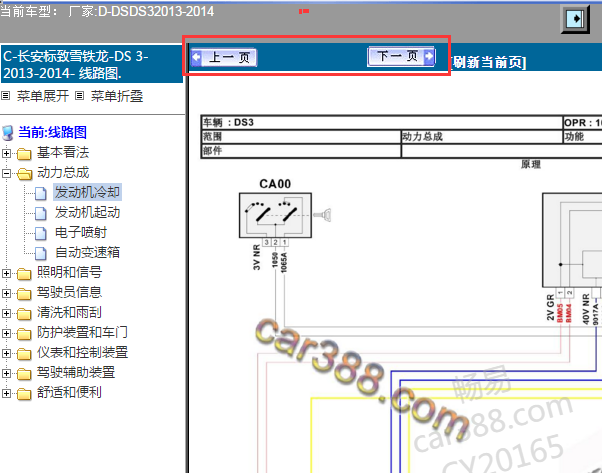Select the 动力总成 tree label
602x473 pixels.
(x=63, y=172)
